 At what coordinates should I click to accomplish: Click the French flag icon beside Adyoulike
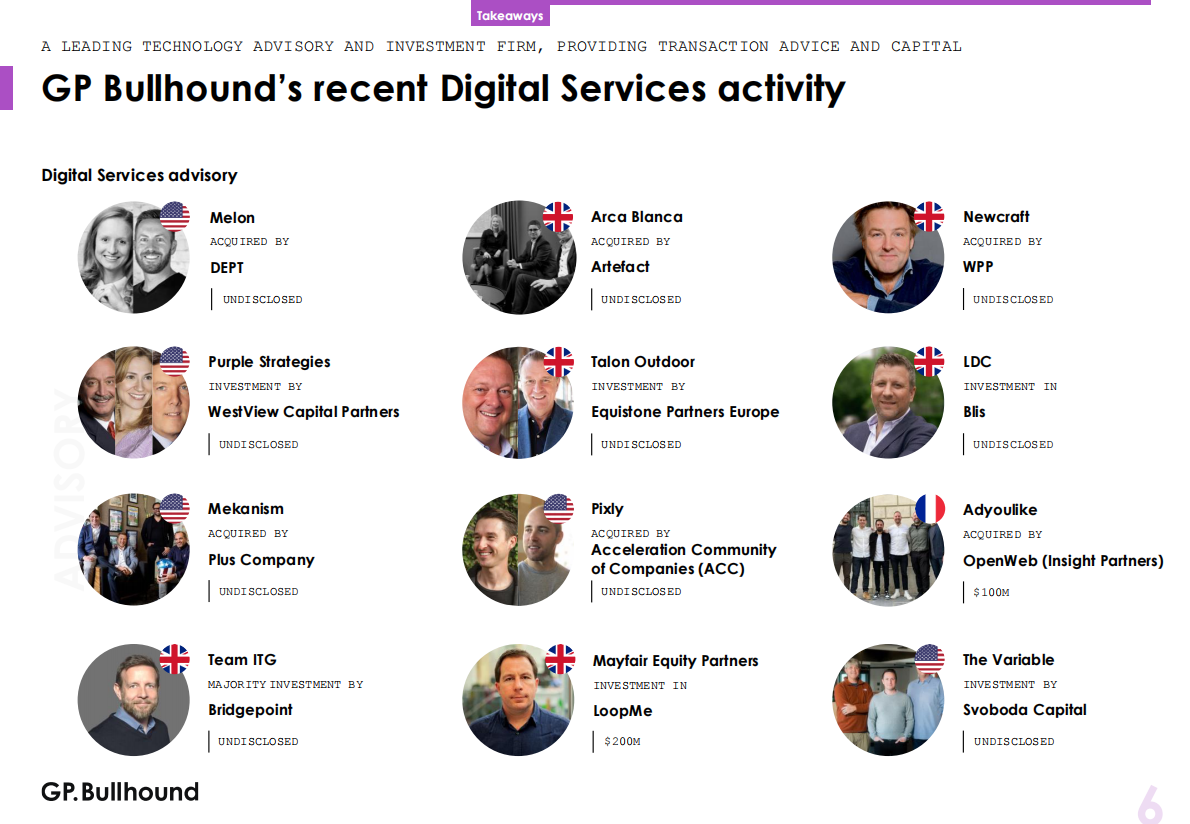[x=929, y=509]
